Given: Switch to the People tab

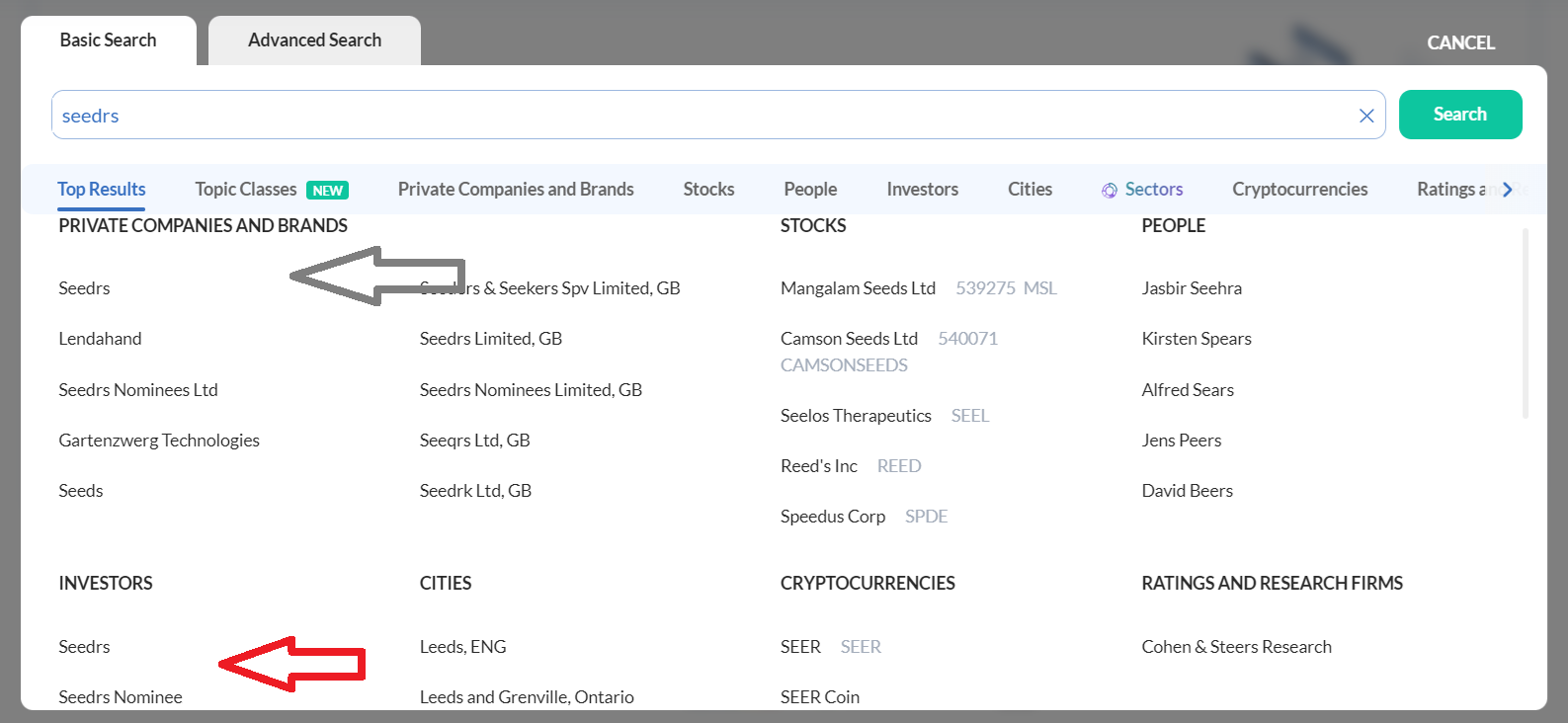Looking at the screenshot, I should [x=810, y=189].
